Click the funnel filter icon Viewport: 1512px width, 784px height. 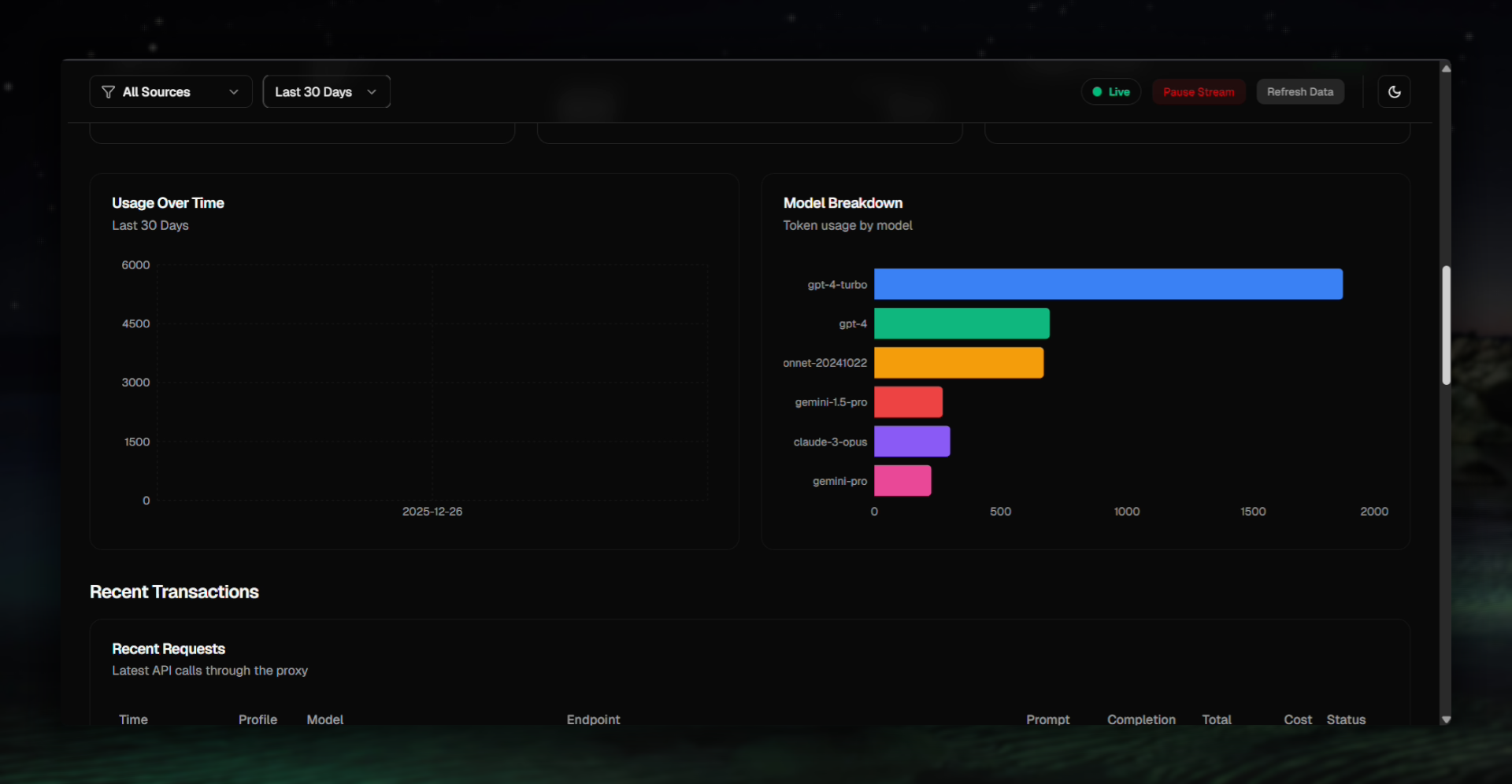[x=109, y=92]
